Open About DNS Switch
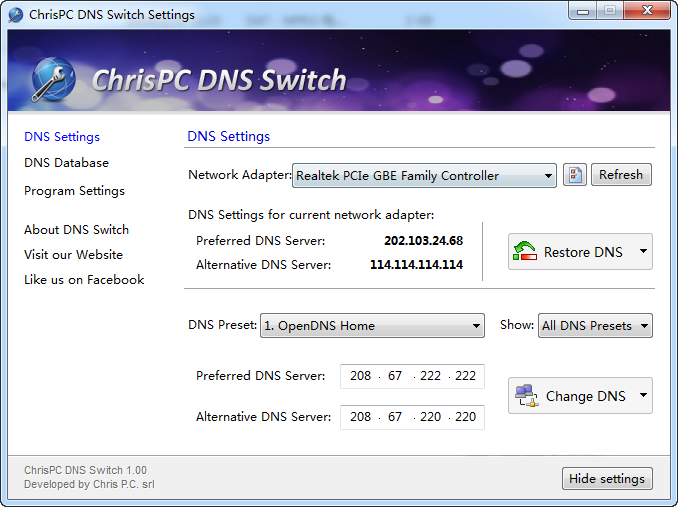This screenshot has height=507, width=678. 76,230
